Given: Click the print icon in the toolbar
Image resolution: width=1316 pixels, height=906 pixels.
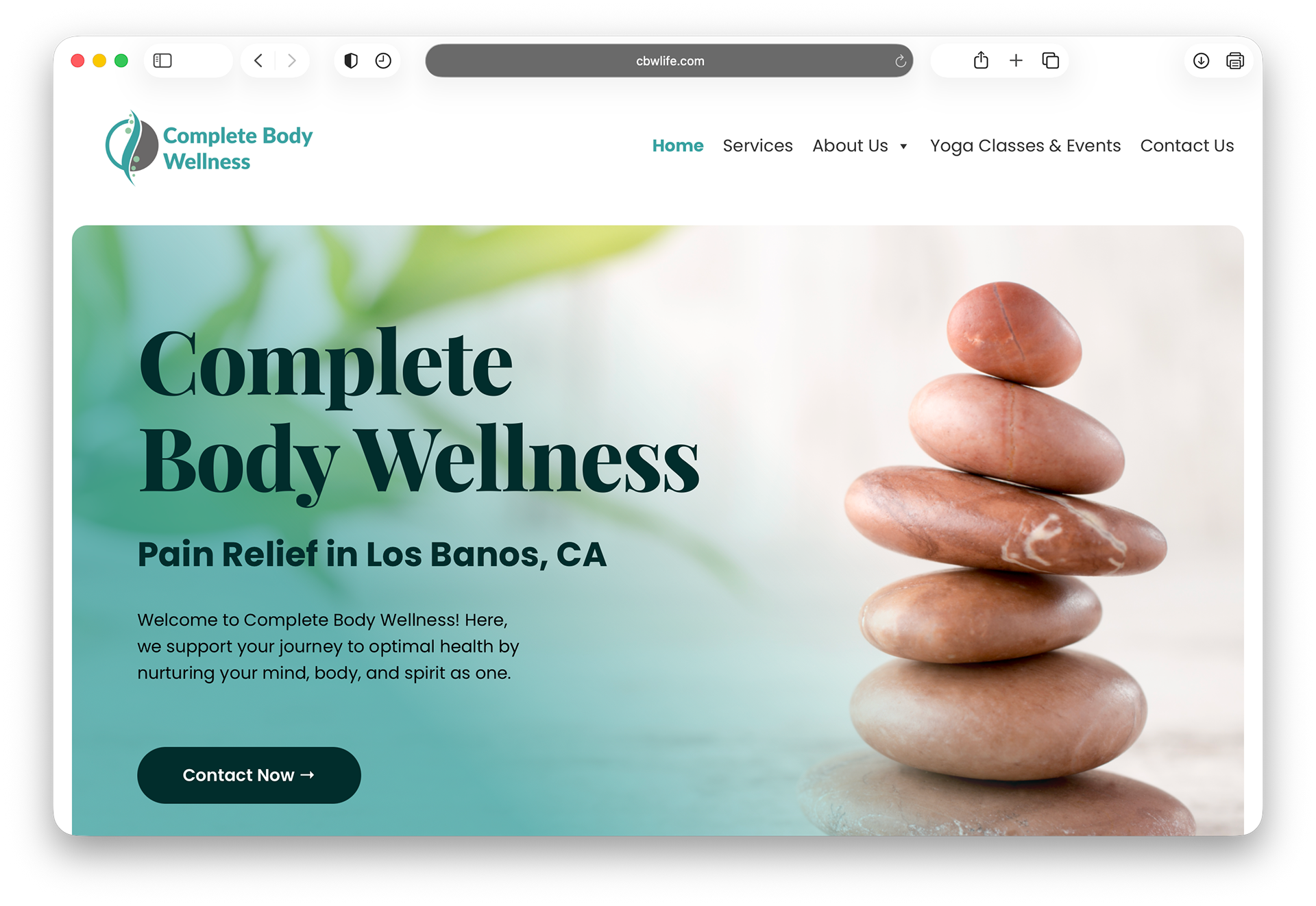Looking at the screenshot, I should (1235, 61).
